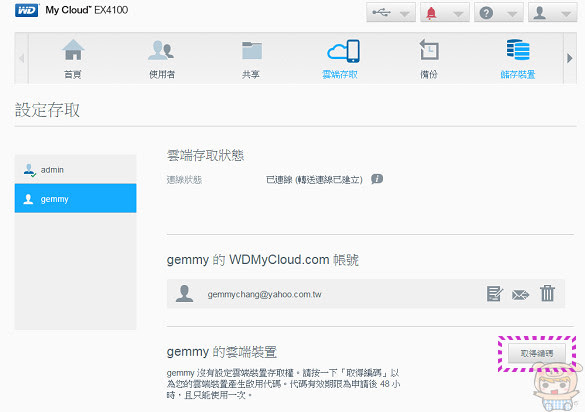Click the 取得編碼 get code button
The image size is (585, 412).
coord(537,353)
